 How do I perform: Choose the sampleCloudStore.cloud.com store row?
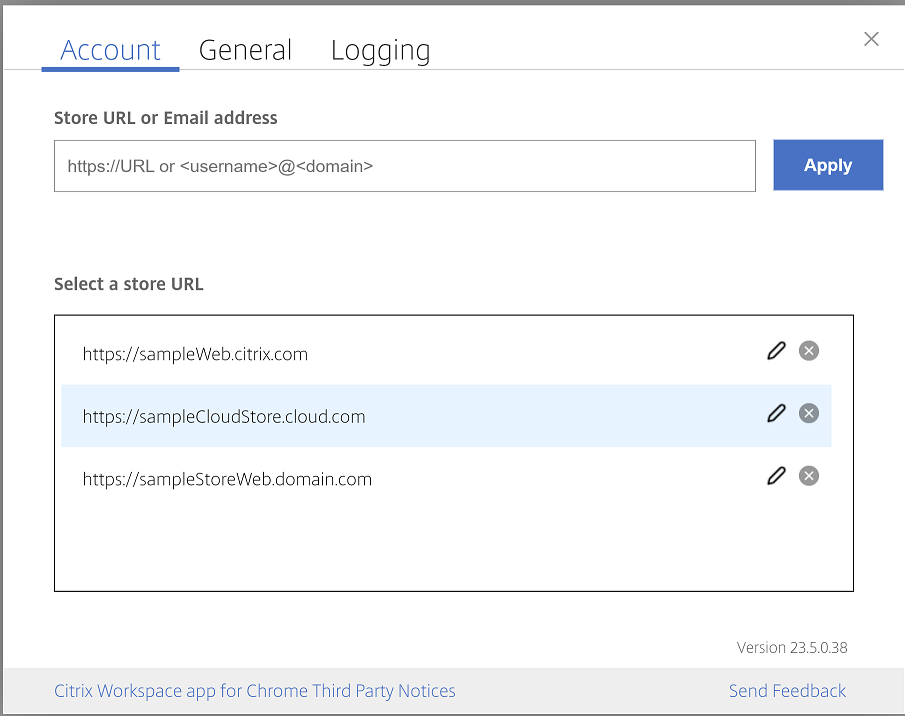[x=224, y=417]
